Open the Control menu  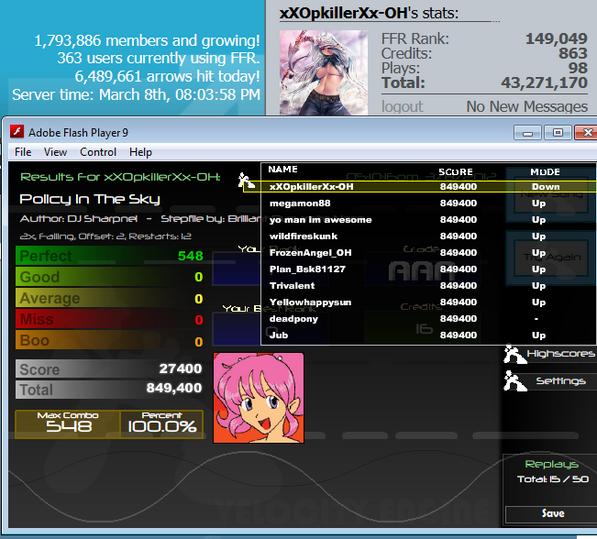98,152
